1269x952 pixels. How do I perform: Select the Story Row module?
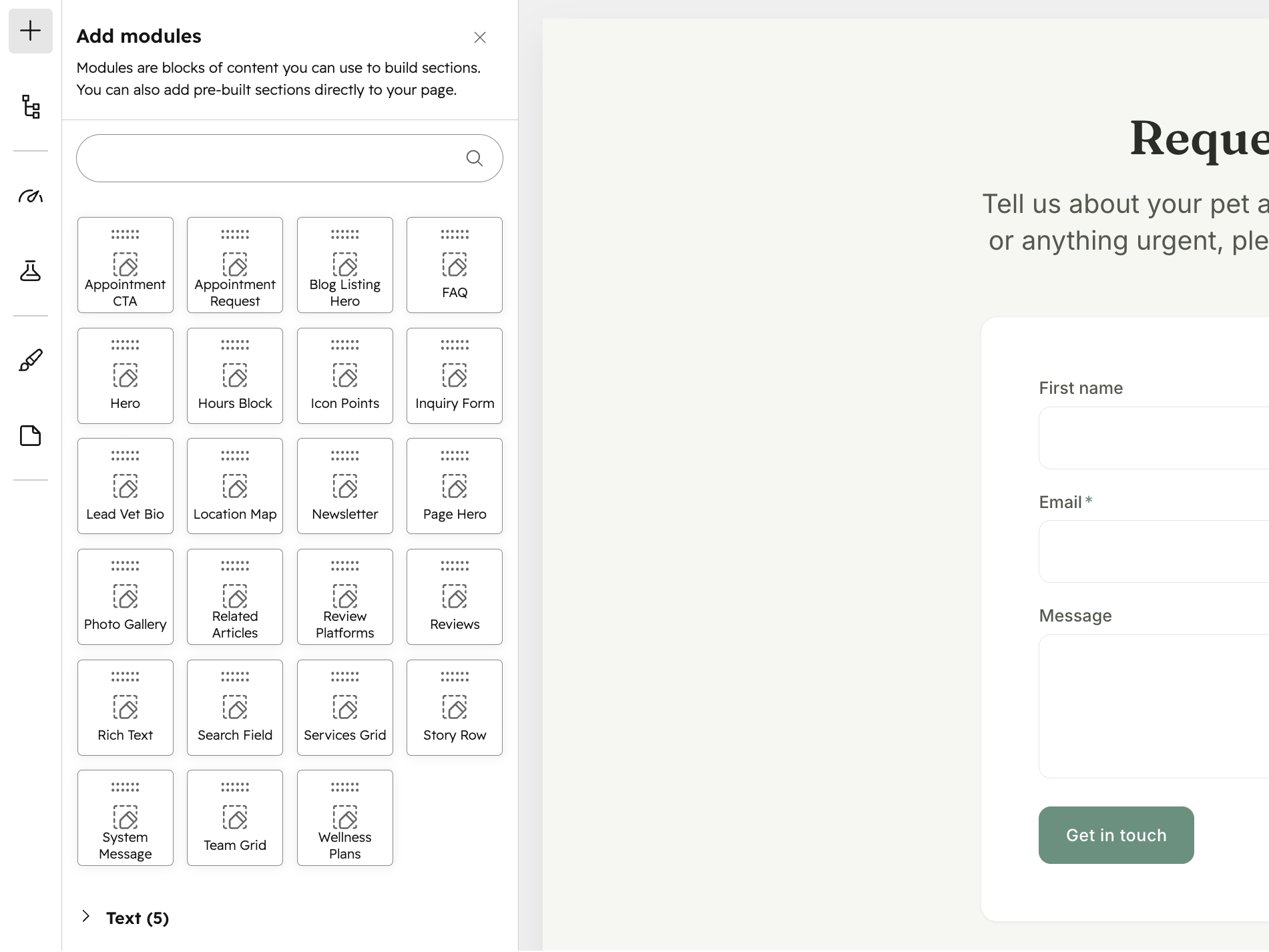455,708
